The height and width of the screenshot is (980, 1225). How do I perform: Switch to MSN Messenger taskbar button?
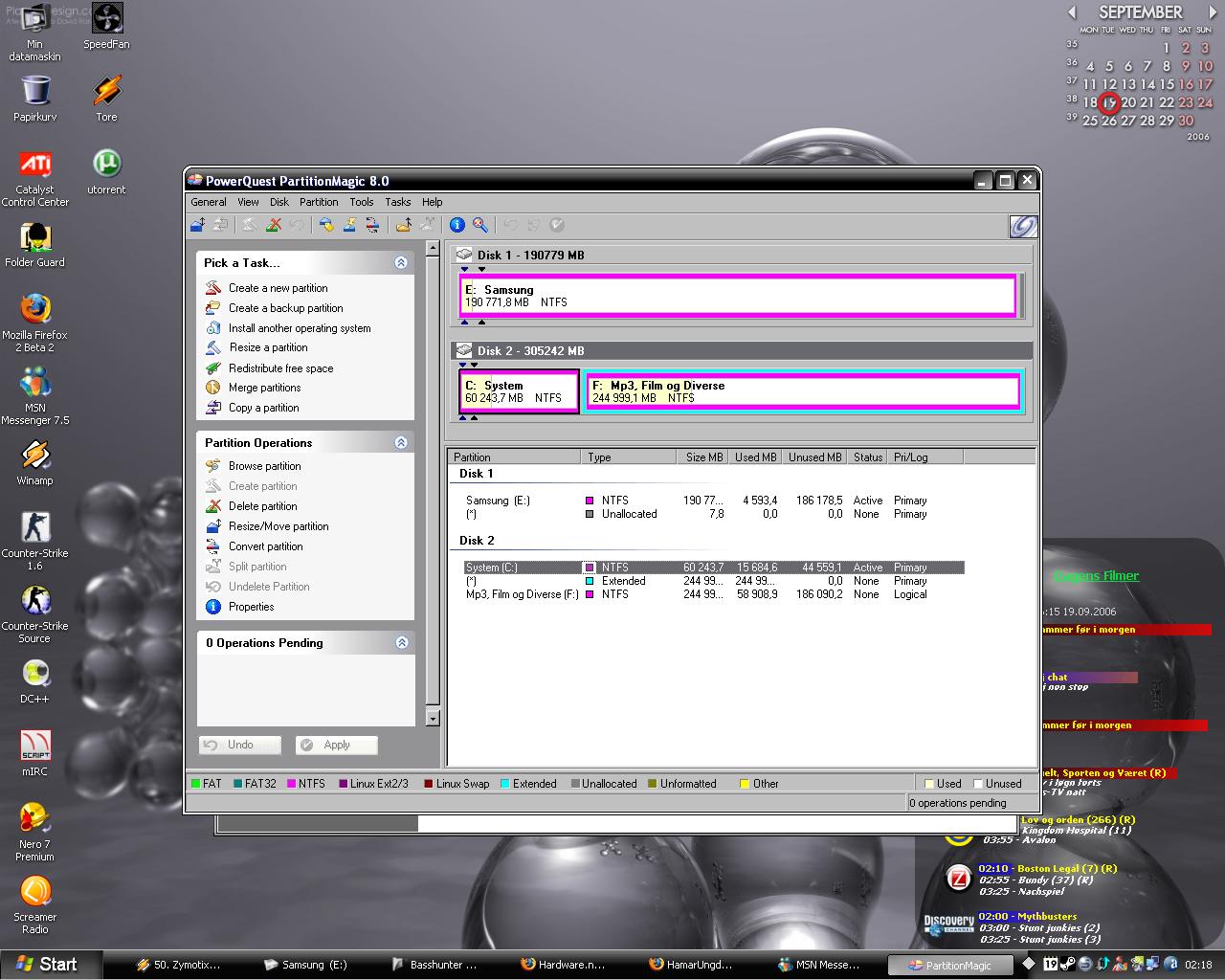[827, 965]
